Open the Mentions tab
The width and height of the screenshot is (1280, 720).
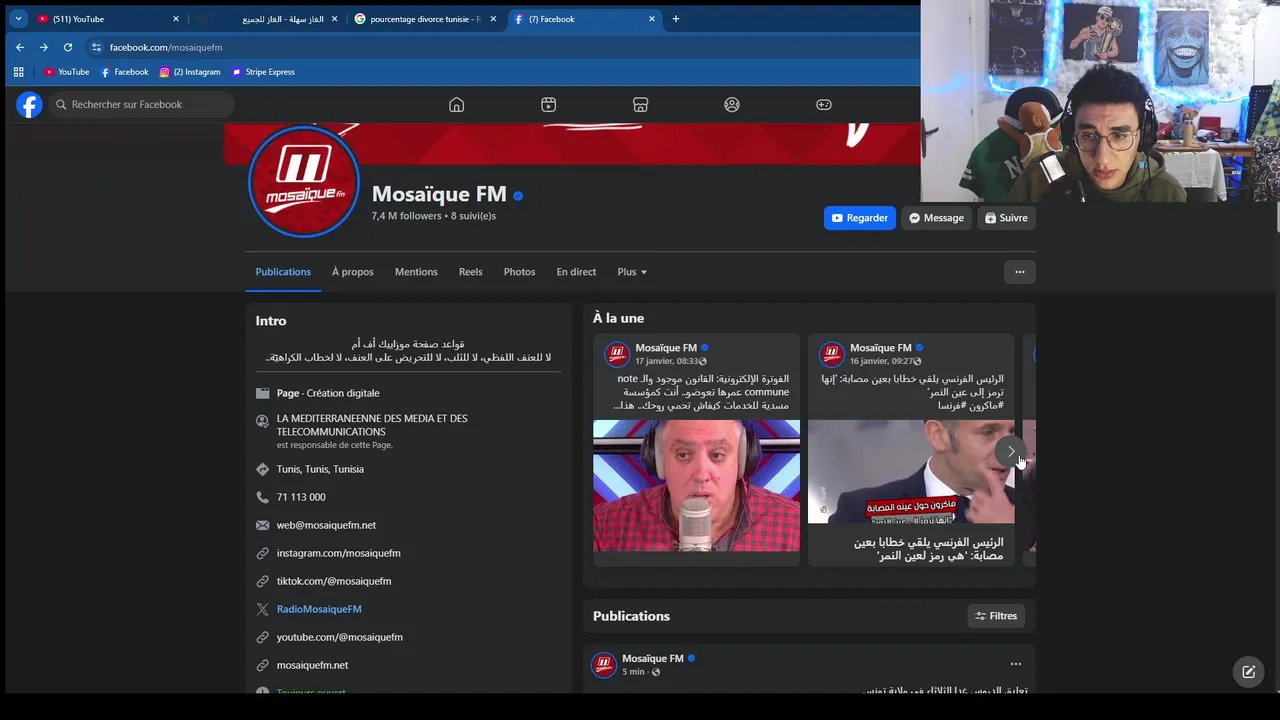[x=416, y=272]
